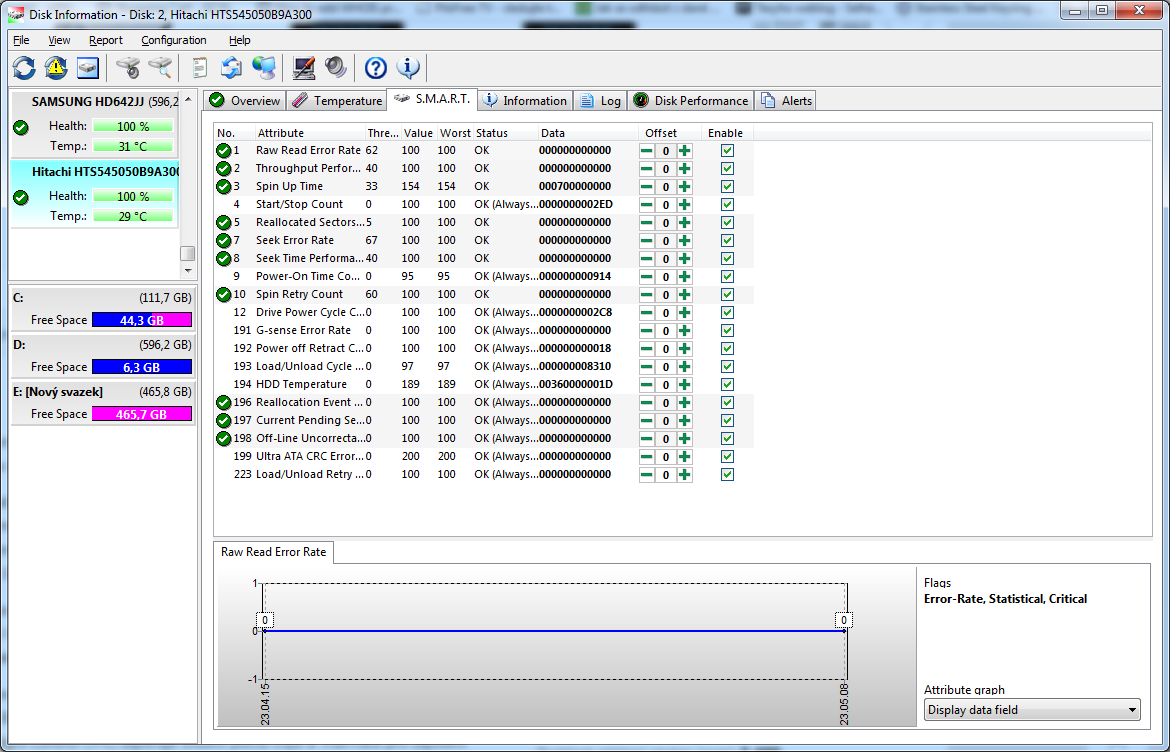Click the green health checkmark of SAMSUNG disk
This screenshot has height=752, width=1170.
(21, 128)
